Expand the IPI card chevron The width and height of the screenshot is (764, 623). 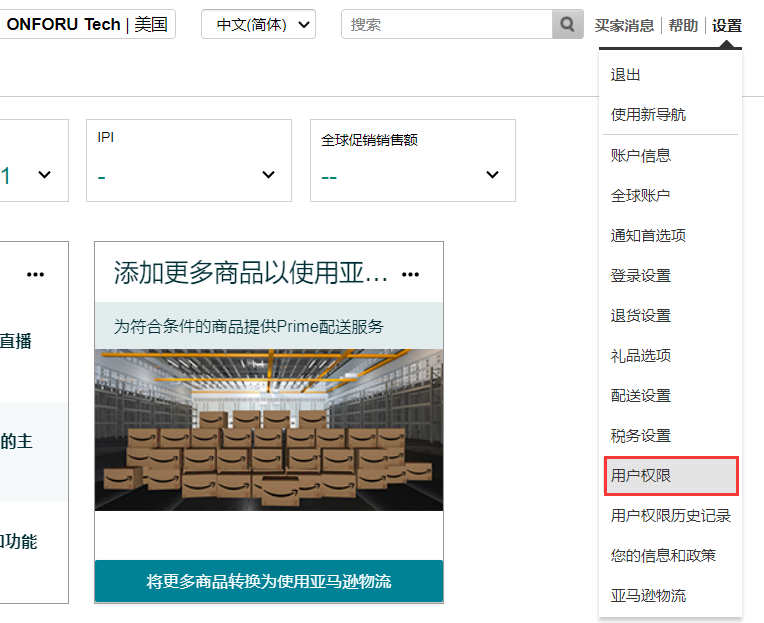coord(268,174)
